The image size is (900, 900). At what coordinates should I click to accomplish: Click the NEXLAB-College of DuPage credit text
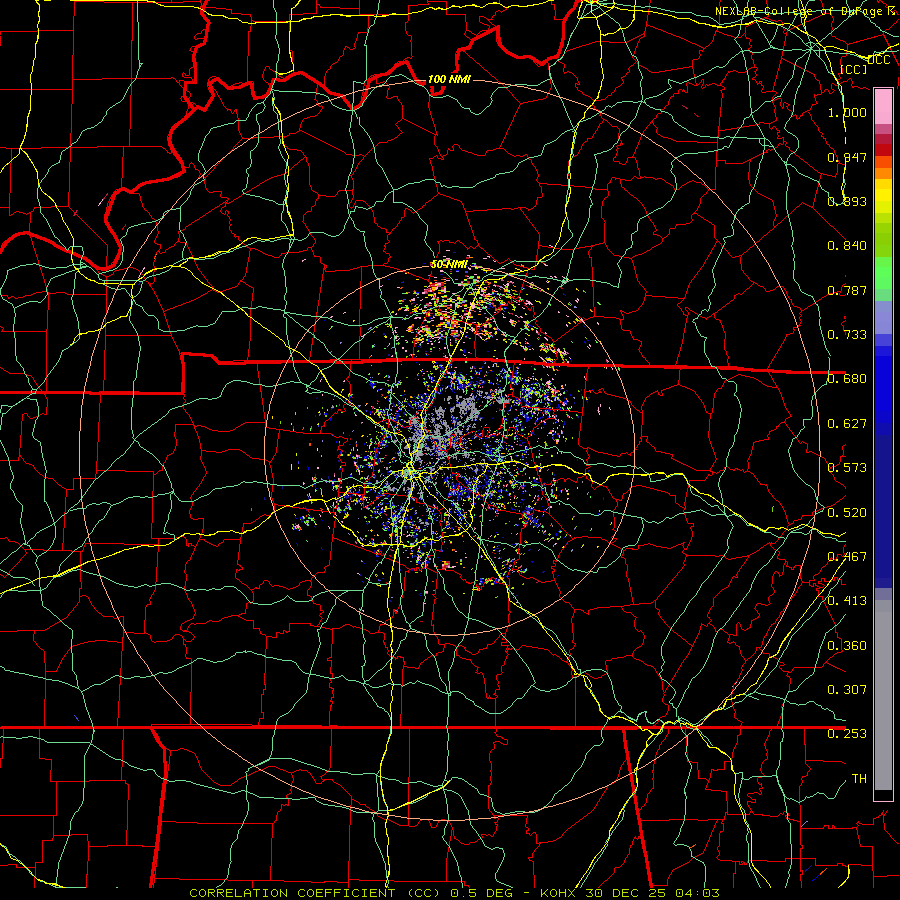[807, 11]
